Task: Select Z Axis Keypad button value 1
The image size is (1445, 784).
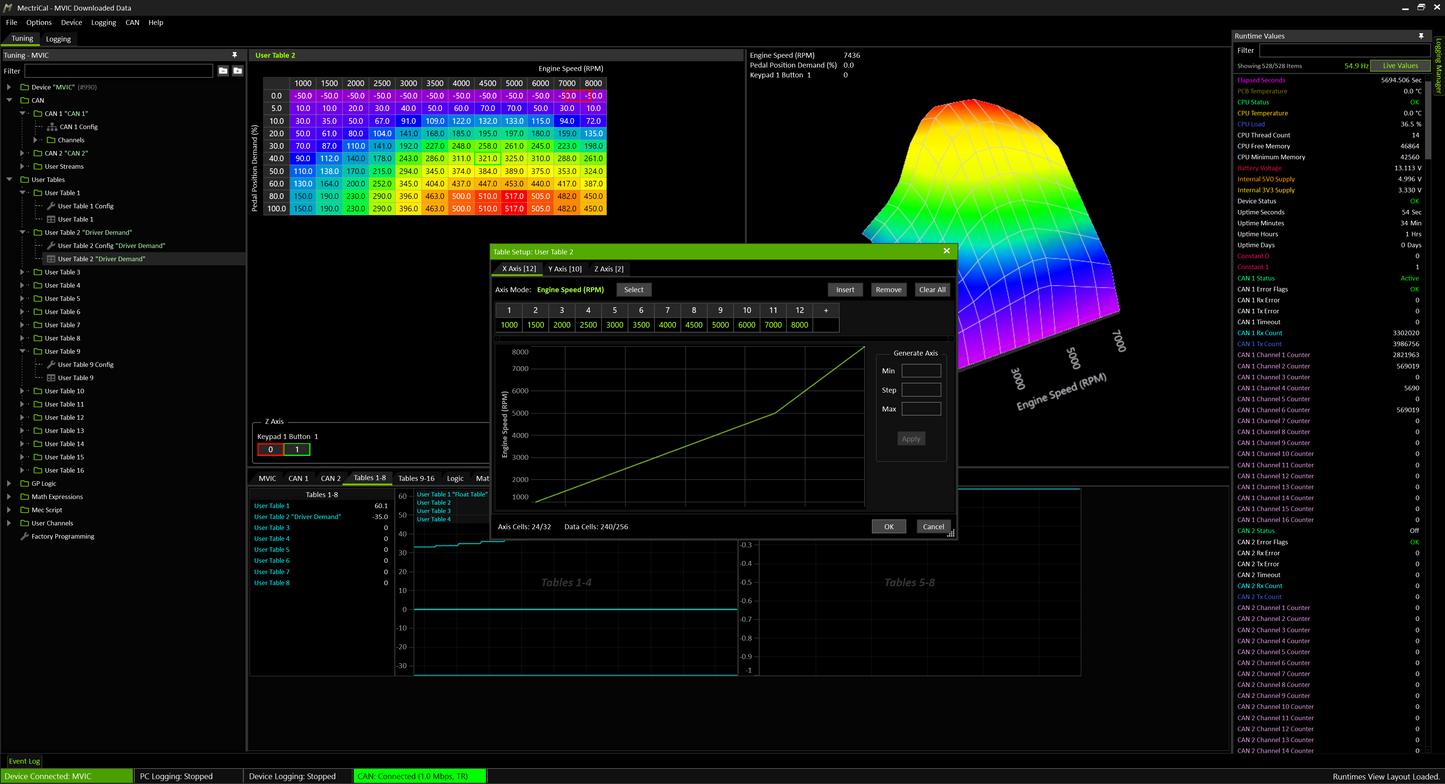Action: click(297, 450)
